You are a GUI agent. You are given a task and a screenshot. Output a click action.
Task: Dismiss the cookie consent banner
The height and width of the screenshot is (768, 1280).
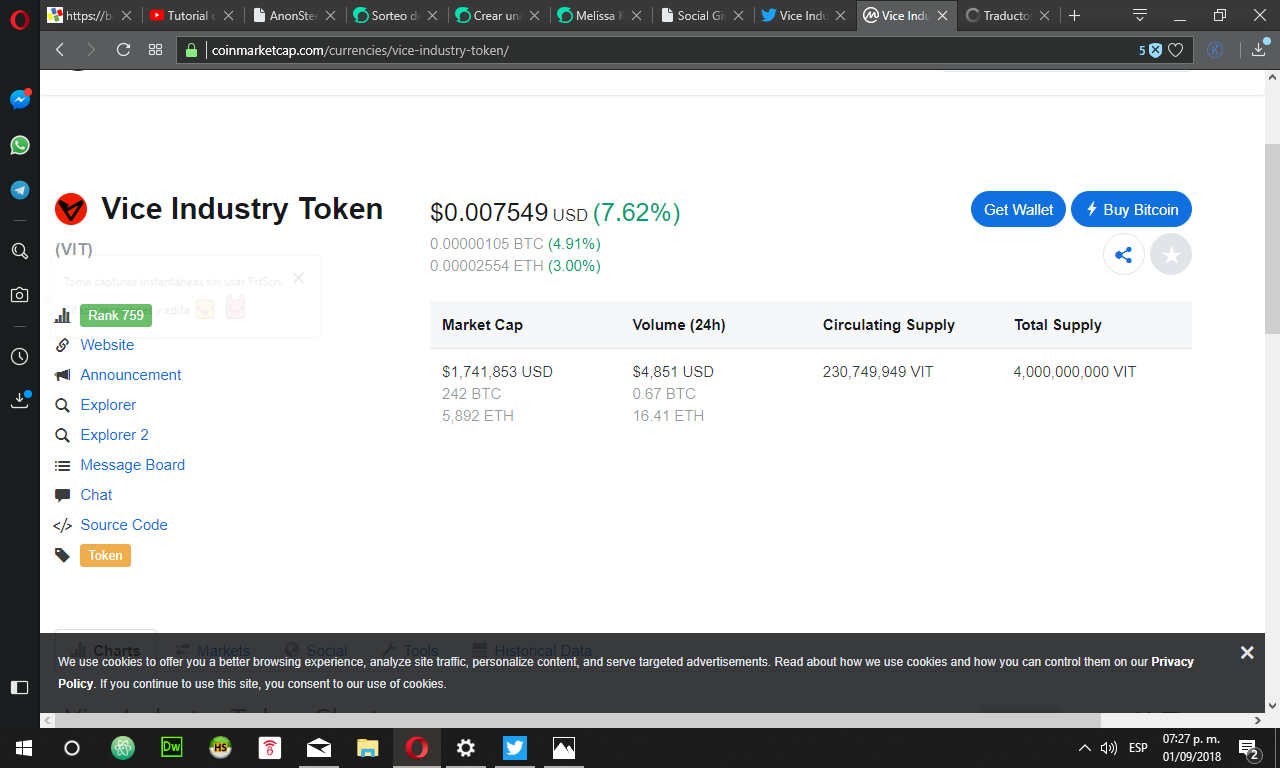coord(1247,652)
